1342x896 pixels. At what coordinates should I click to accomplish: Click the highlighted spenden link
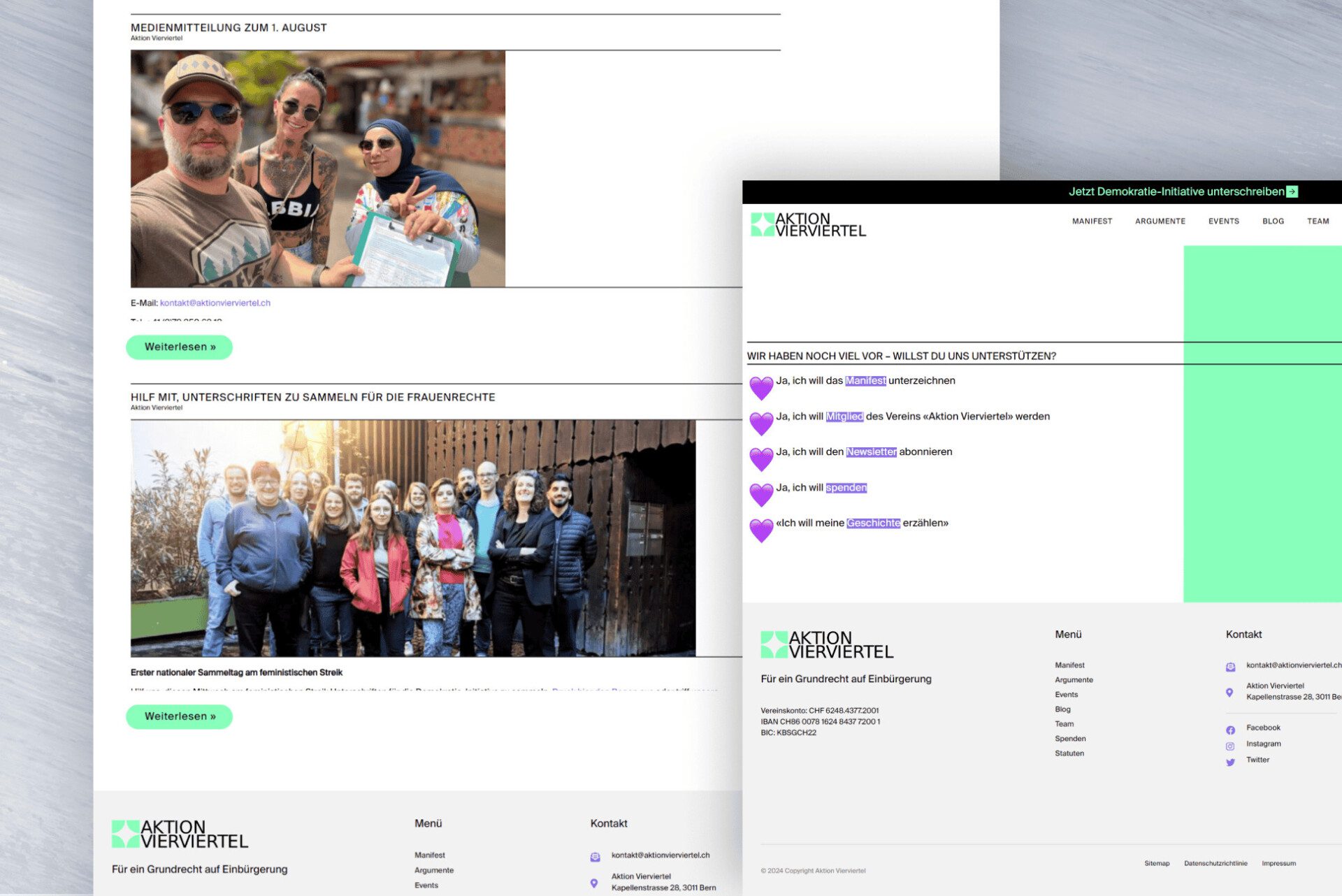(846, 488)
